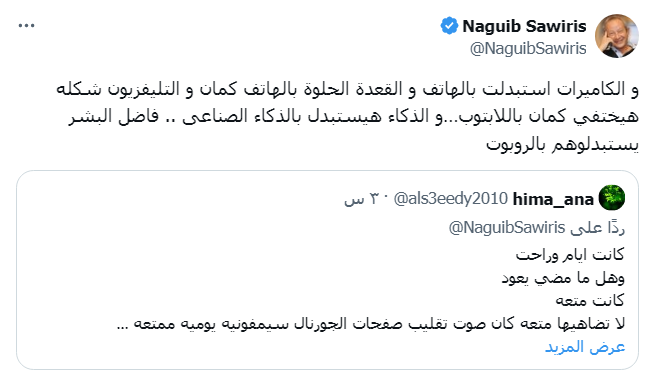This screenshot has width=653, height=384.
Task: Click the quoted line about الجورنال سيمفونيه
Action: [x=371, y=323]
